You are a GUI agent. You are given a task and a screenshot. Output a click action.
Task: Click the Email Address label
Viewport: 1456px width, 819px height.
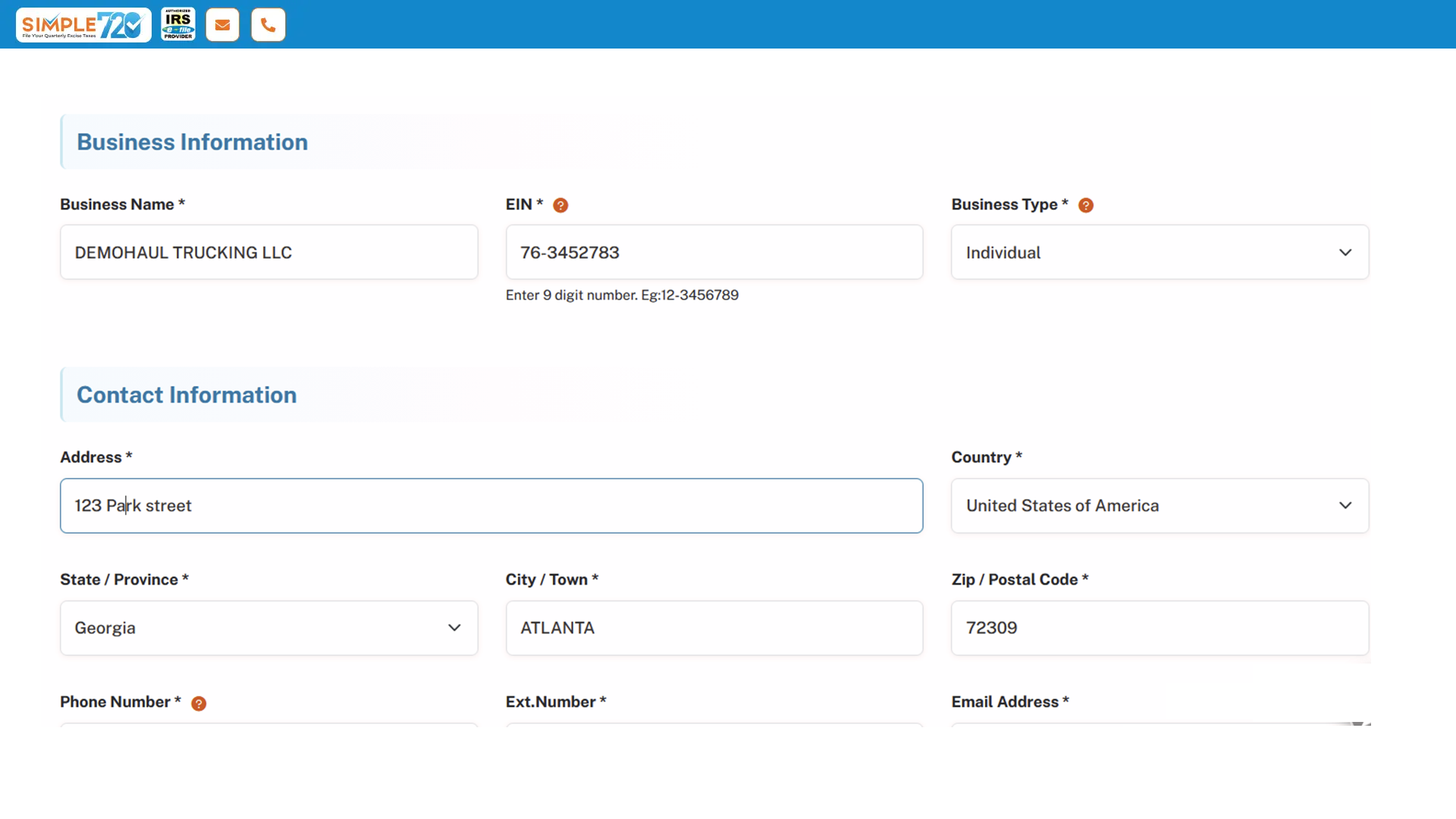click(1010, 701)
